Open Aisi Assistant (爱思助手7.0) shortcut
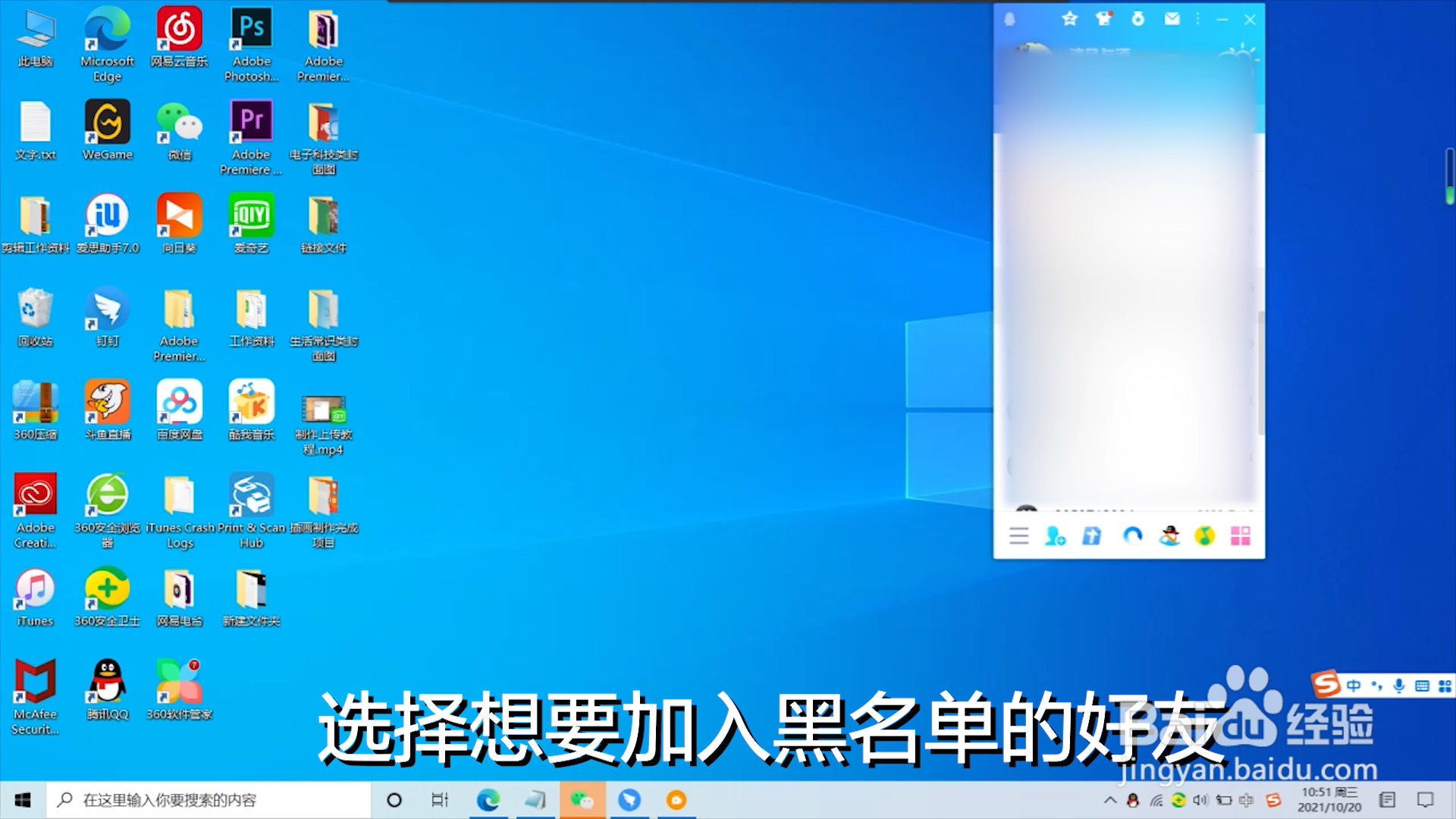 pyautogui.click(x=108, y=223)
